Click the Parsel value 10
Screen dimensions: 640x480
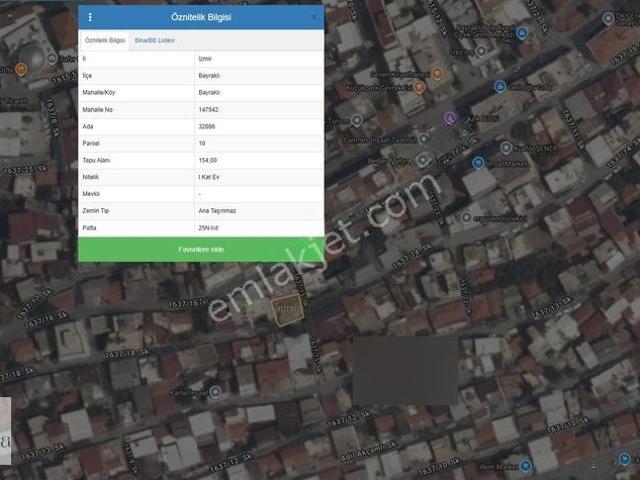(x=202, y=143)
